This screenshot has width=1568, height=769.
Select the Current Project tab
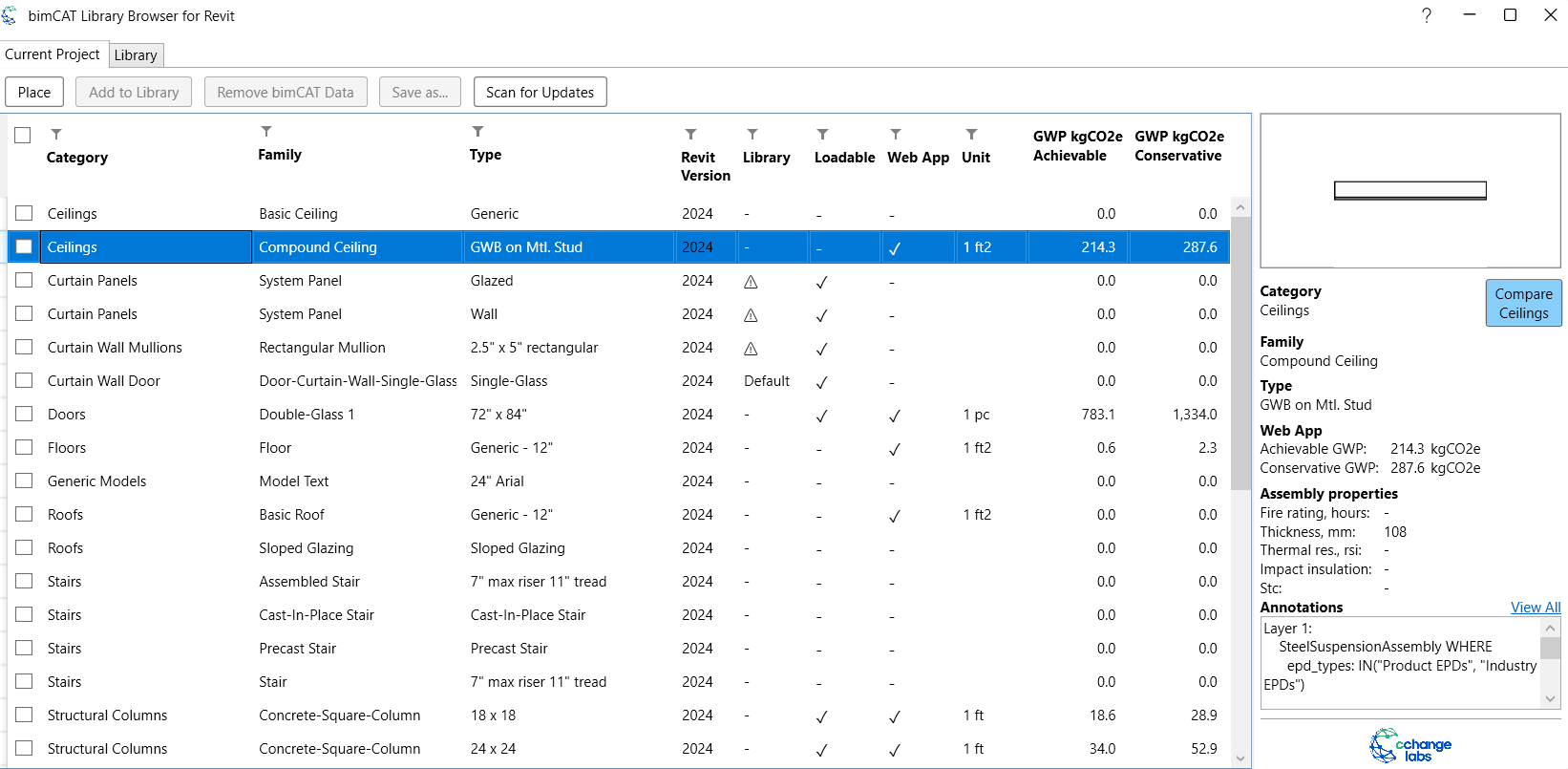pos(53,54)
